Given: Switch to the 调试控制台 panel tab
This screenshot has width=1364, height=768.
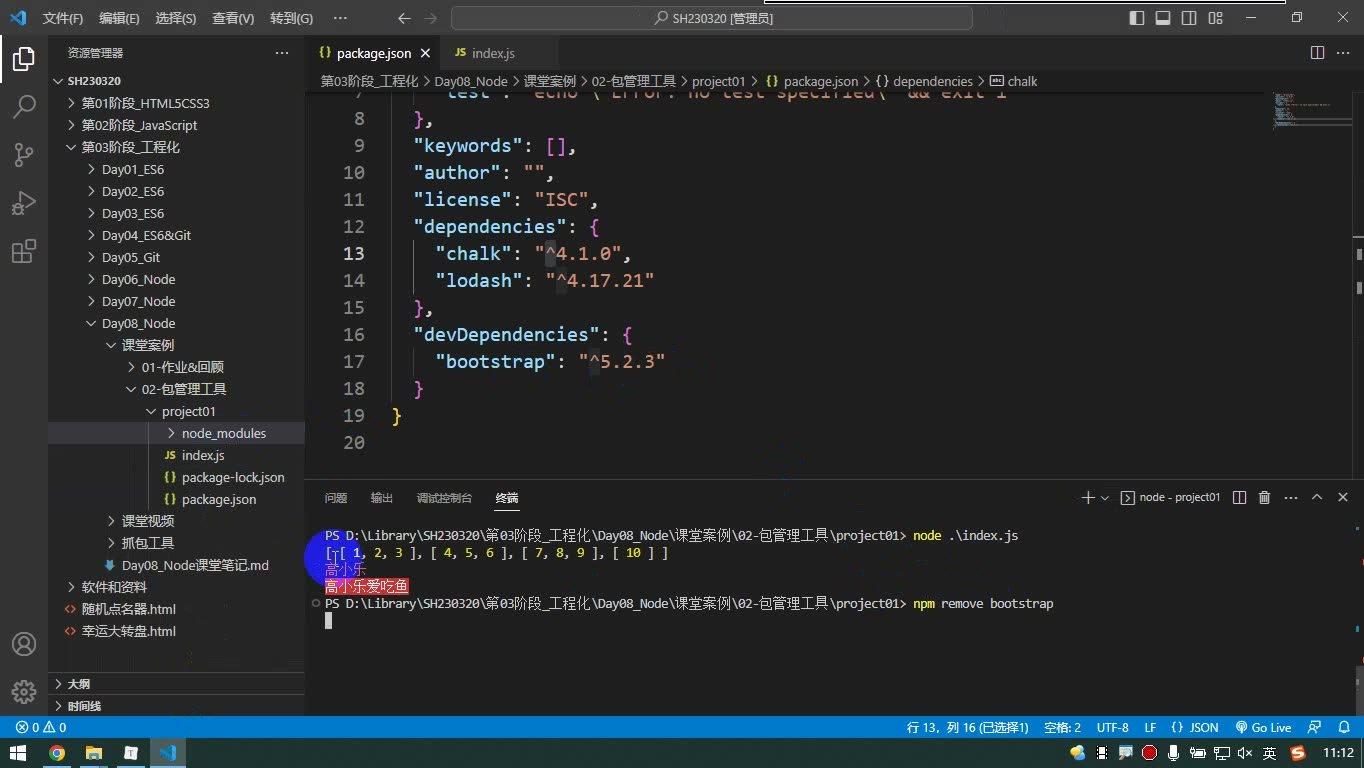Looking at the screenshot, I should (444, 497).
